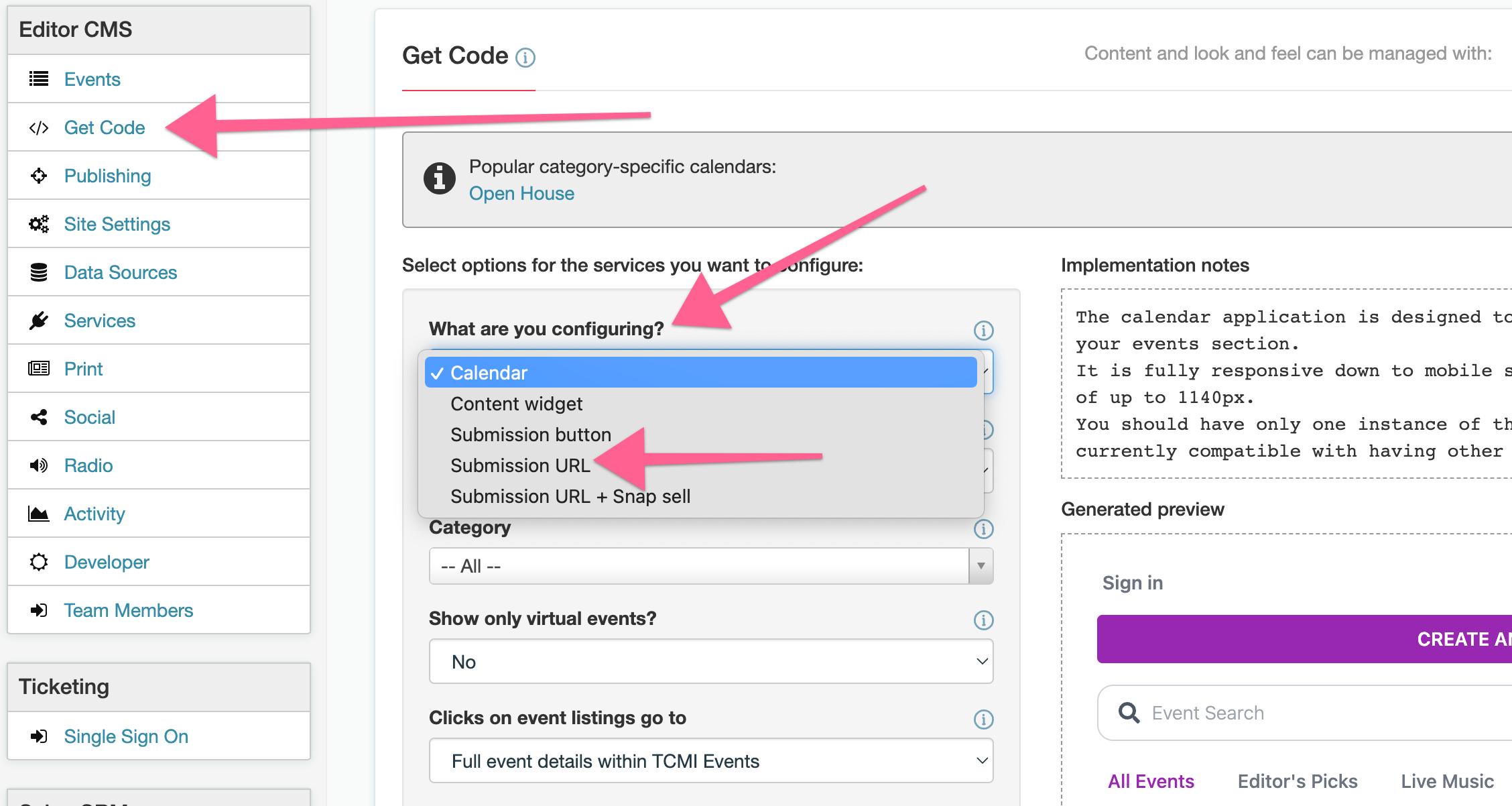The image size is (1512, 806).
Task: Open the Open House calendar link
Action: click(x=521, y=193)
